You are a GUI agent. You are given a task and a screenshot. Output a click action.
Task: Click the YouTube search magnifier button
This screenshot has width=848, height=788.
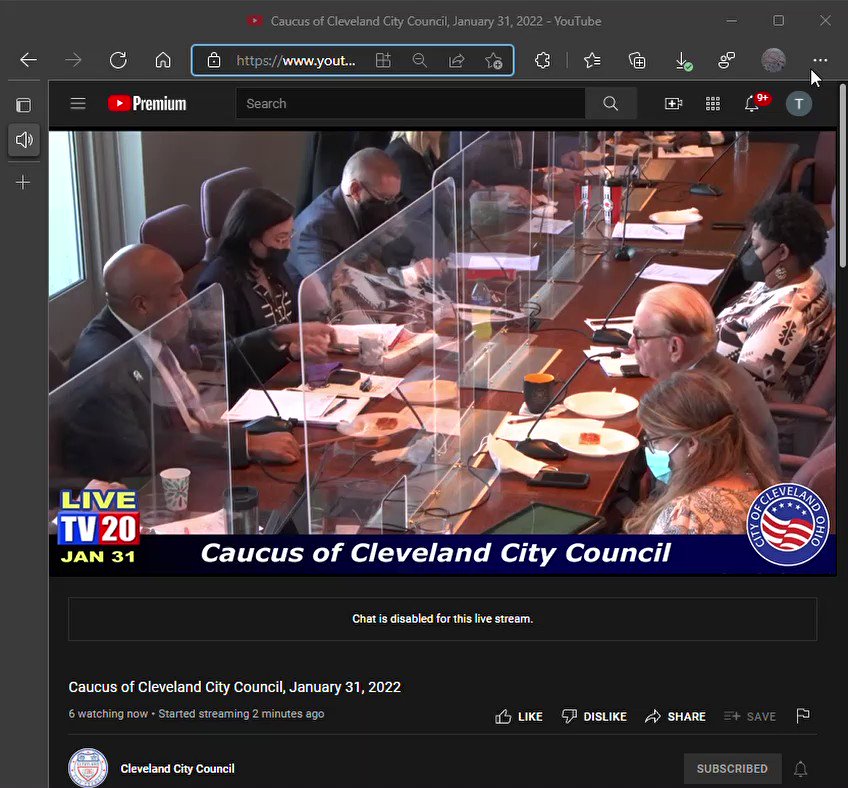(611, 103)
